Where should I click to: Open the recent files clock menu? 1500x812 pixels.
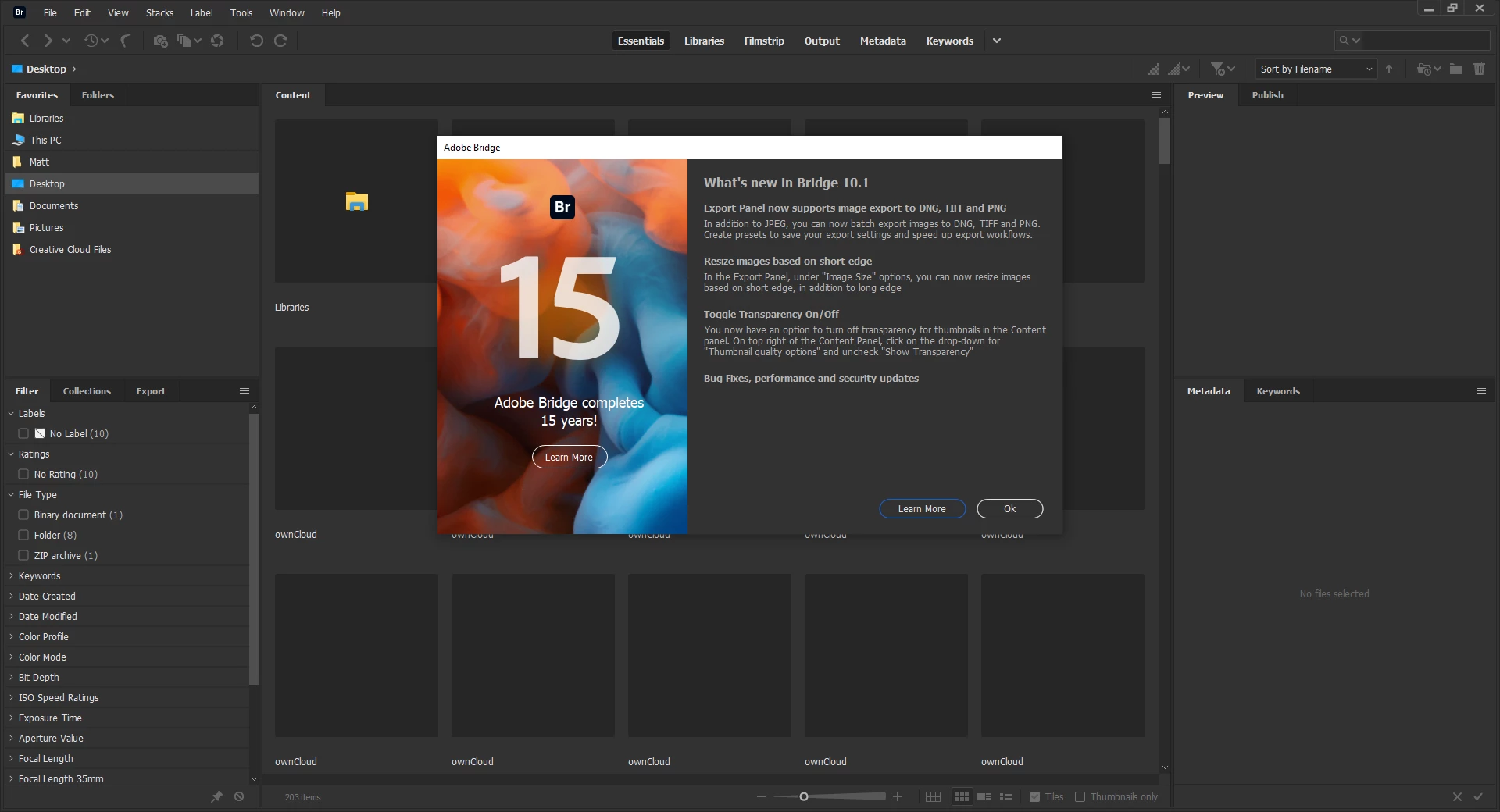click(x=96, y=41)
